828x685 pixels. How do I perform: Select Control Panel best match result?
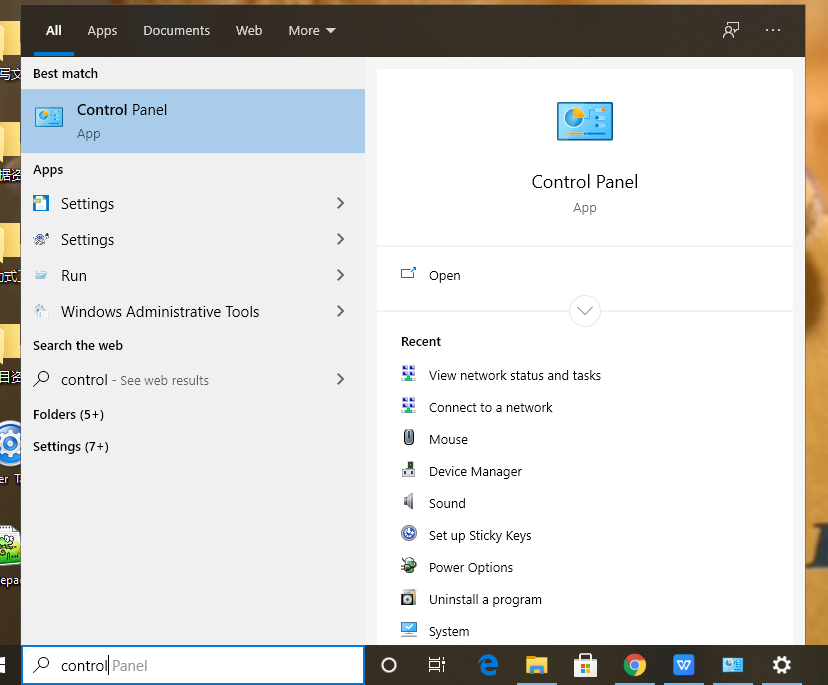coord(193,121)
